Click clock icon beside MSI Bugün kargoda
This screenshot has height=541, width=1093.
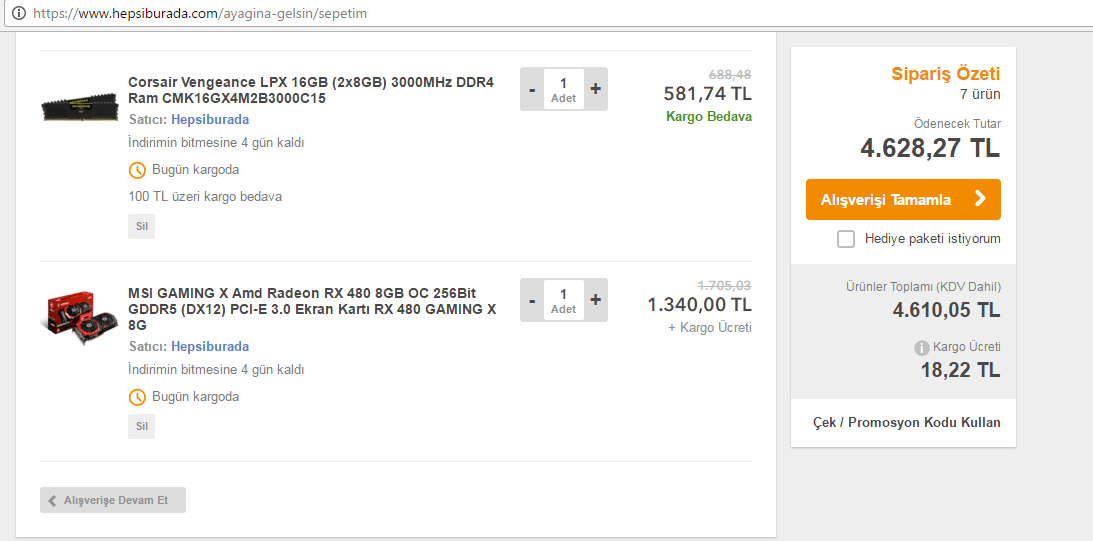click(x=137, y=397)
